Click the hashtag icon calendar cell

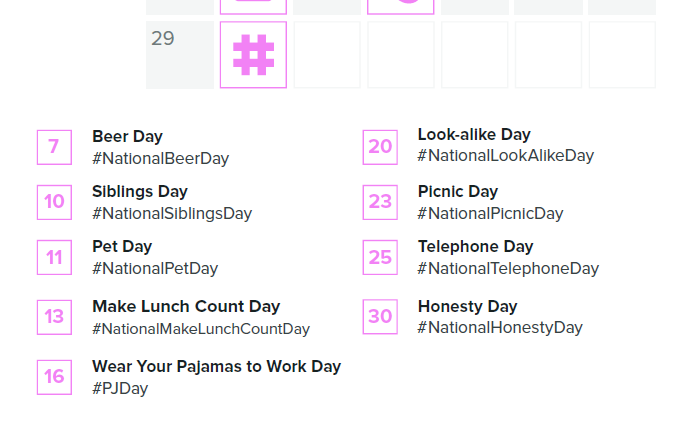(x=253, y=55)
